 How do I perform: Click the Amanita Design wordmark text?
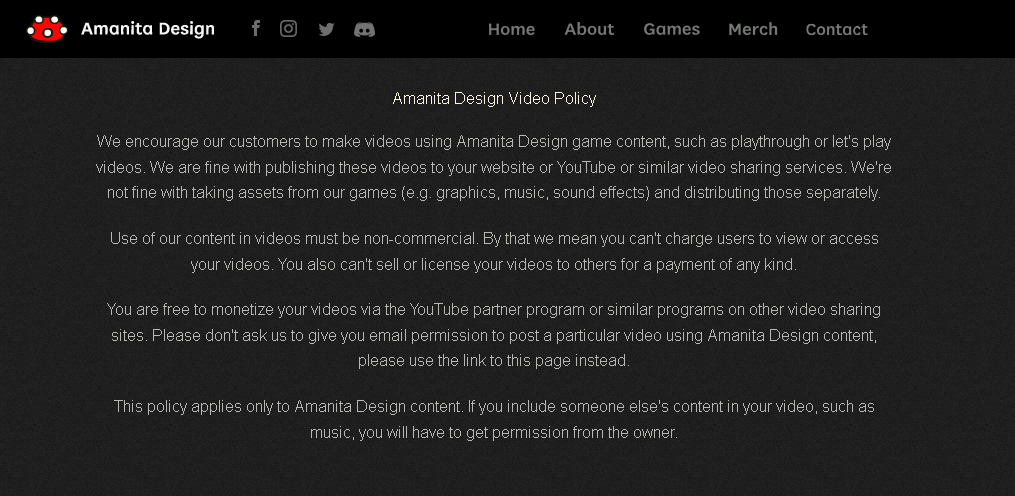[148, 29]
